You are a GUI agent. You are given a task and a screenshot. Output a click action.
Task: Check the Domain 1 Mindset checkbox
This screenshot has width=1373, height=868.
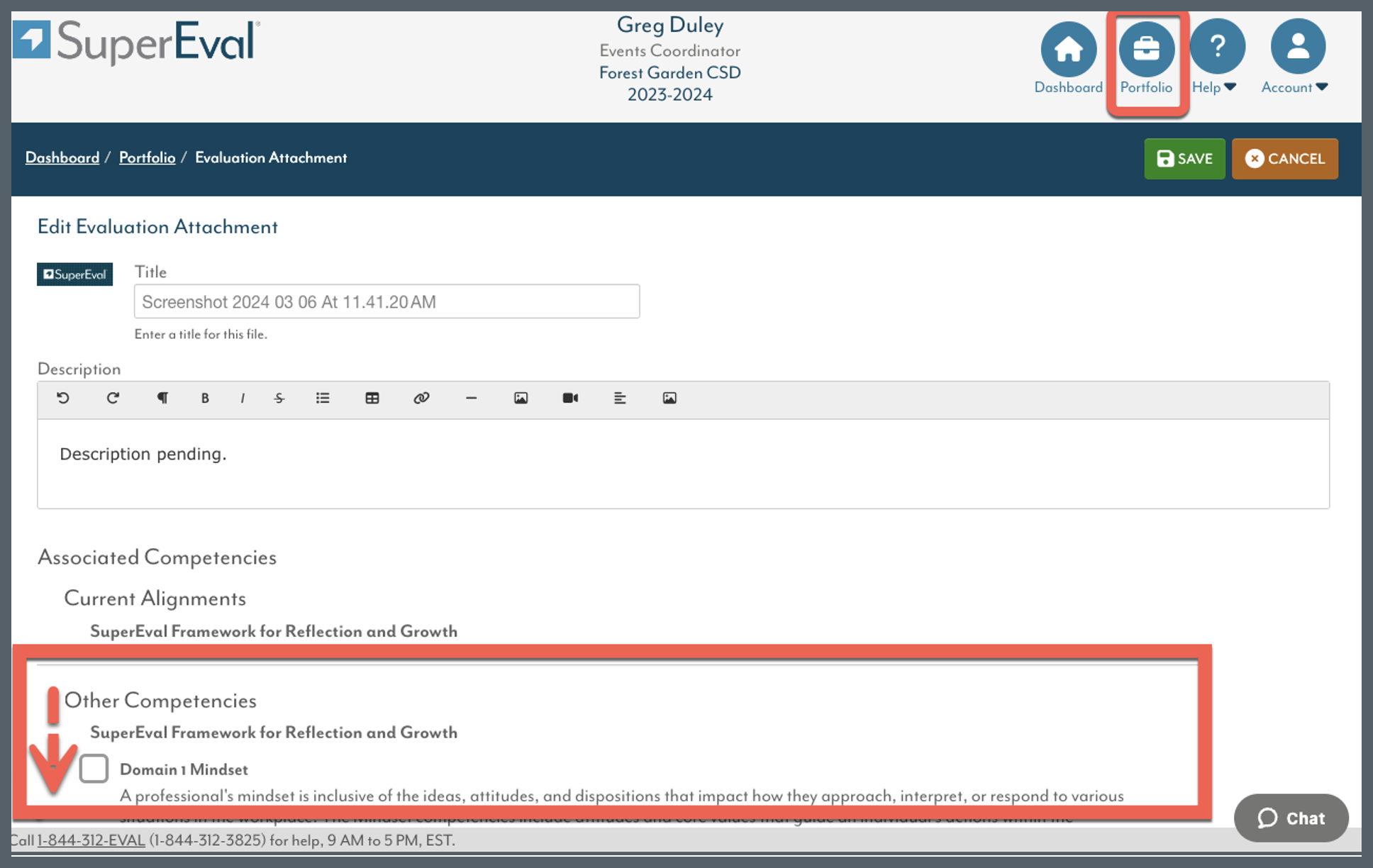(x=94, y=769)
